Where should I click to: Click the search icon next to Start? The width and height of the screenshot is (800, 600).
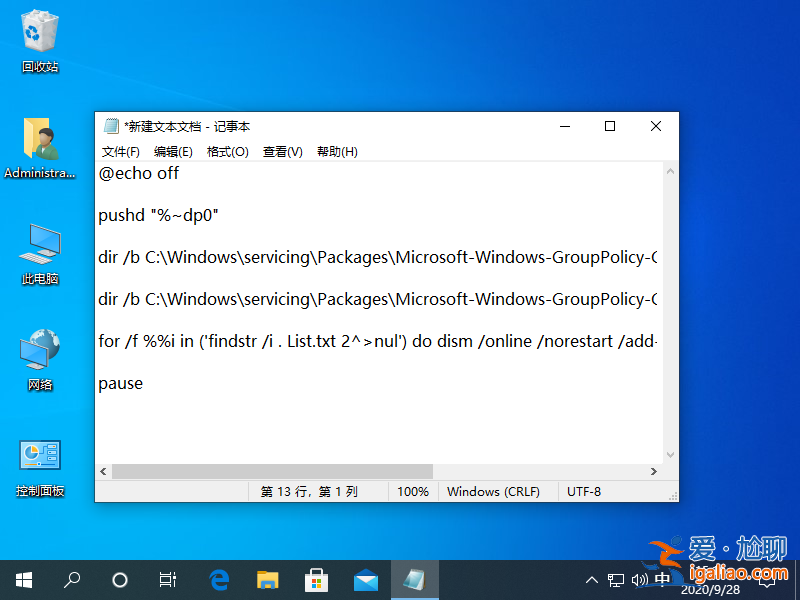click(71, 579)
